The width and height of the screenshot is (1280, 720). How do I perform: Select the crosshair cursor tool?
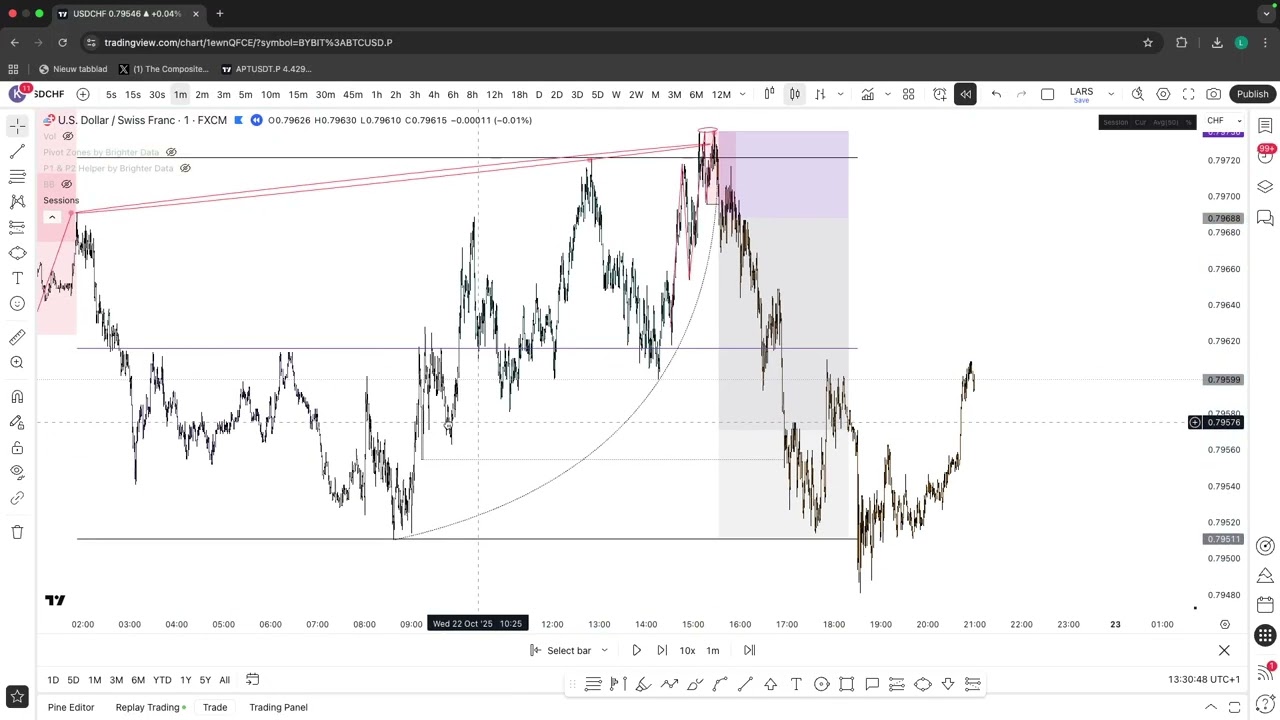click(x=17, y=126)
